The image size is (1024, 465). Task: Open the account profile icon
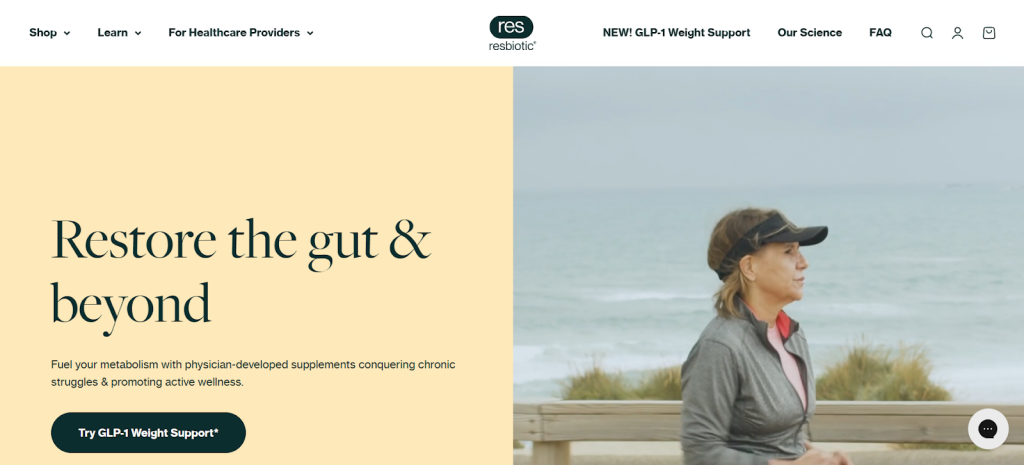[x=957, y=33]
